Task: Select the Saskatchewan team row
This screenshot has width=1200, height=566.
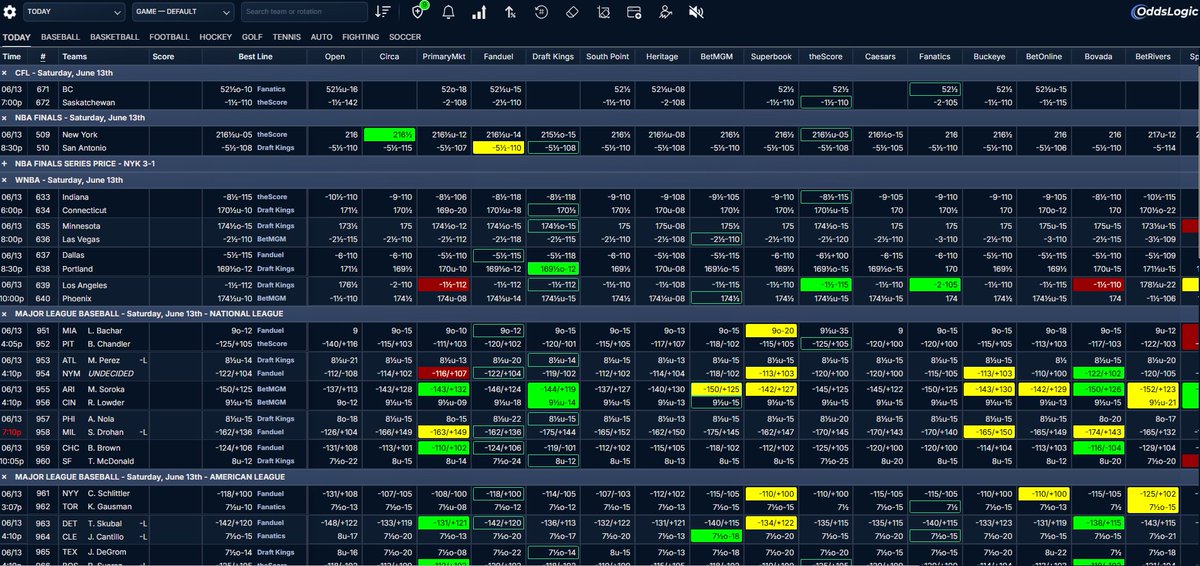Action: 89,102
